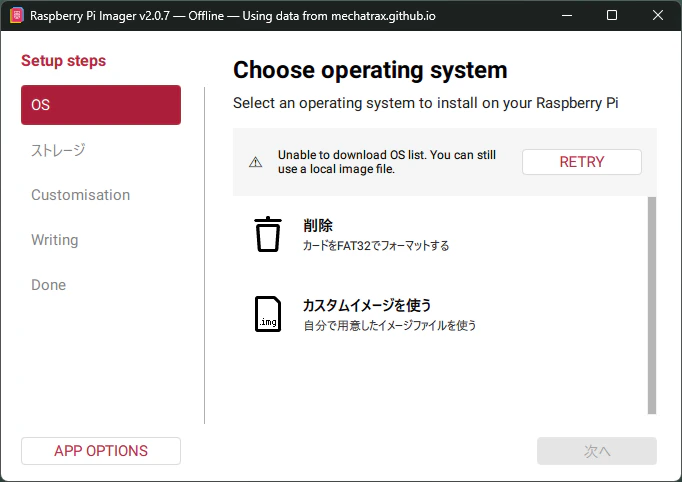The height and width of the screenshot is (482, 682).
Task: Click the 'Setup steps' heading
Action: point(64,60)
